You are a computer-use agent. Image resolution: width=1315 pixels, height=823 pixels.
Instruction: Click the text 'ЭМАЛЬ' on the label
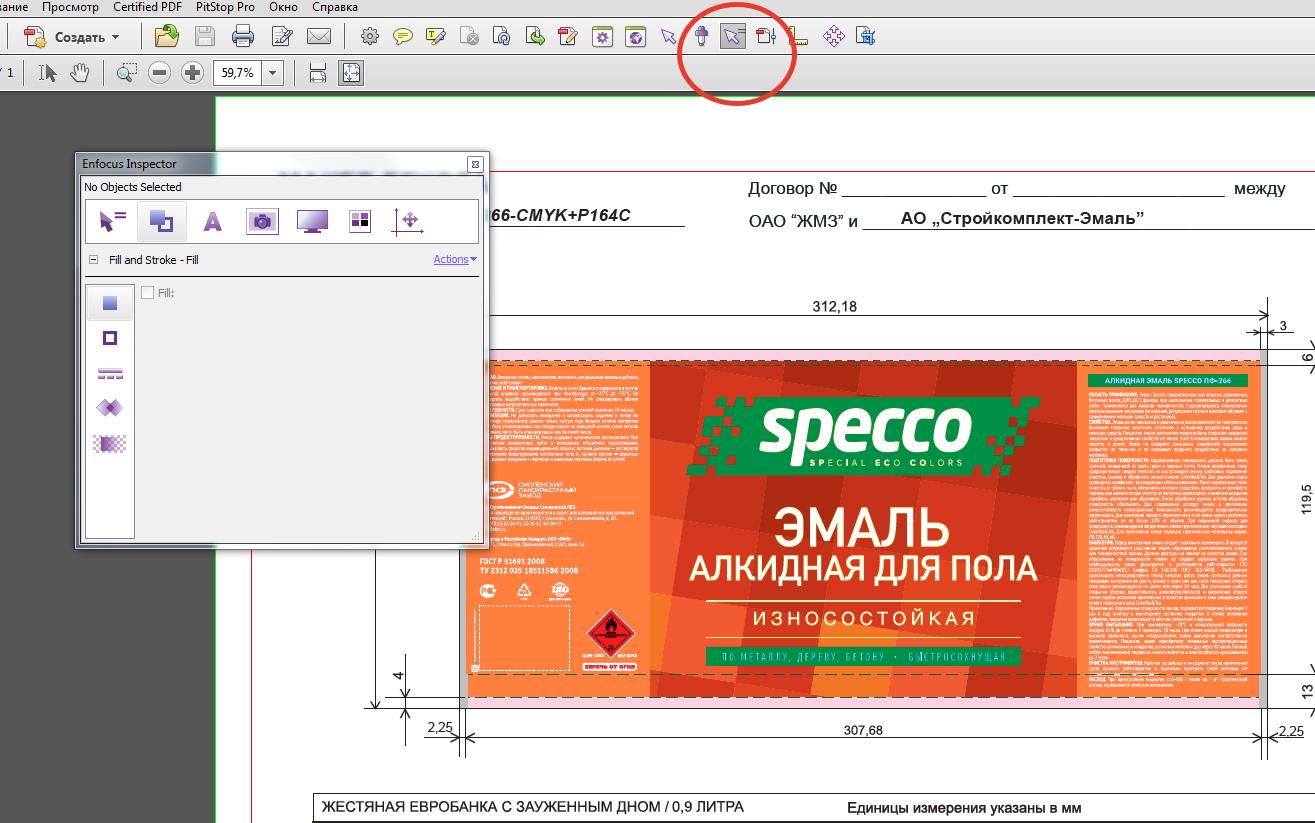(x=862, y=528)
